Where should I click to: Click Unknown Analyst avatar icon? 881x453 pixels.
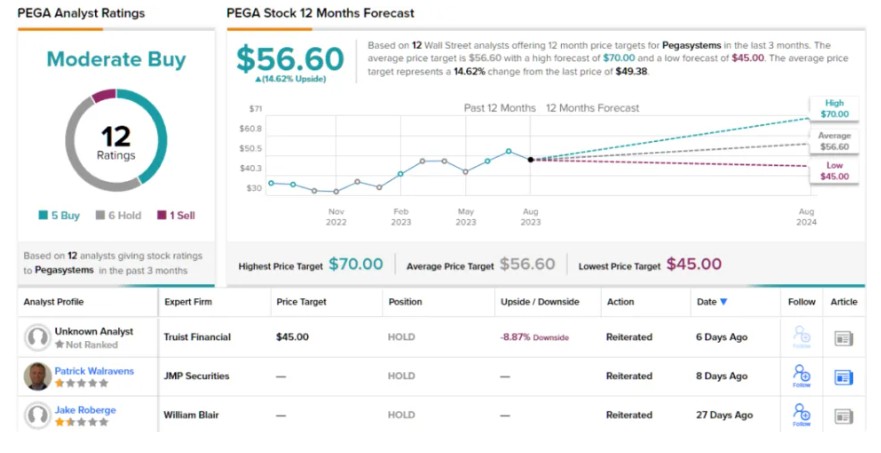coord(38,338)
